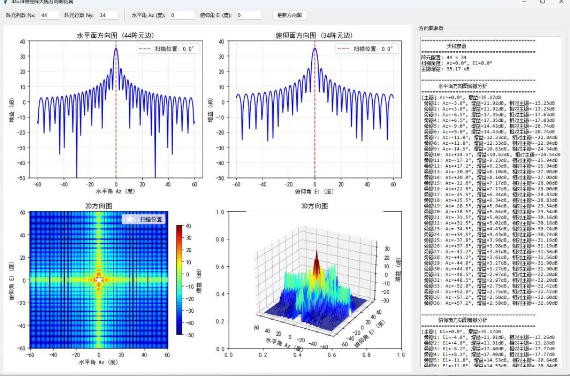Maximize the antenna pattern window
Viewport: 570px width, 376px height.
(x=542, y=2)
